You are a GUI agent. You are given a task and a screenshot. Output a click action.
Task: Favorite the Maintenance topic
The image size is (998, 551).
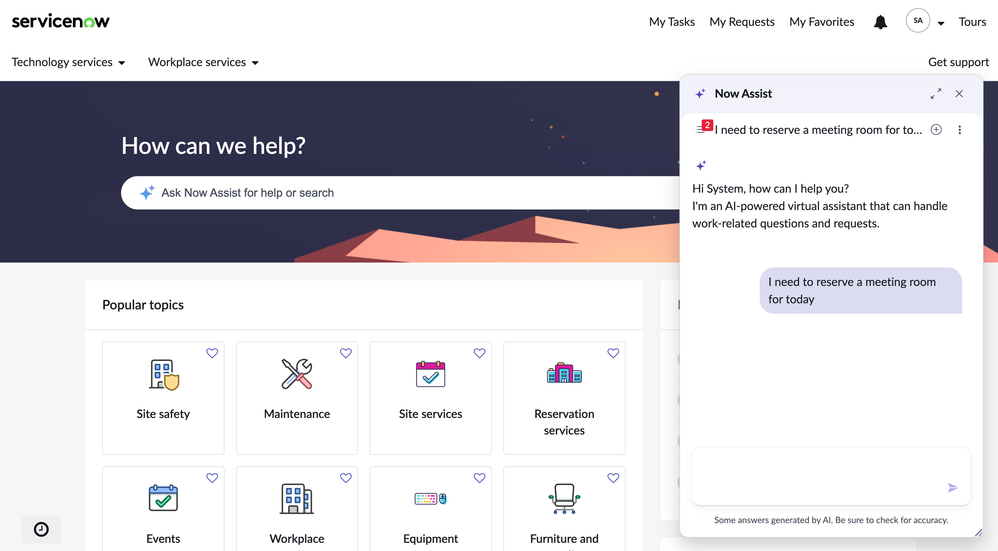pyautogui.click(x=346, y=353)
